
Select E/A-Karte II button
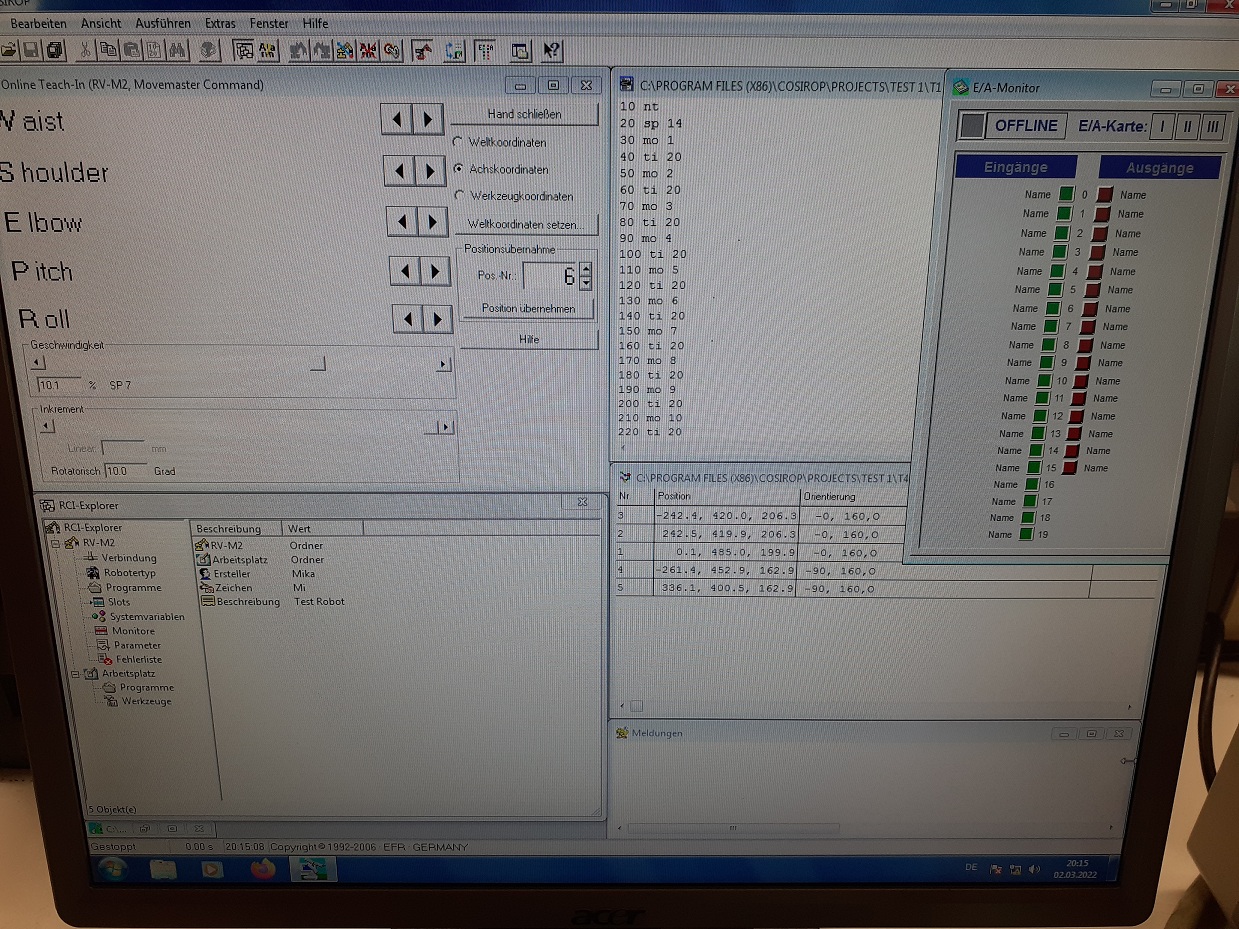click(1187, 126)
